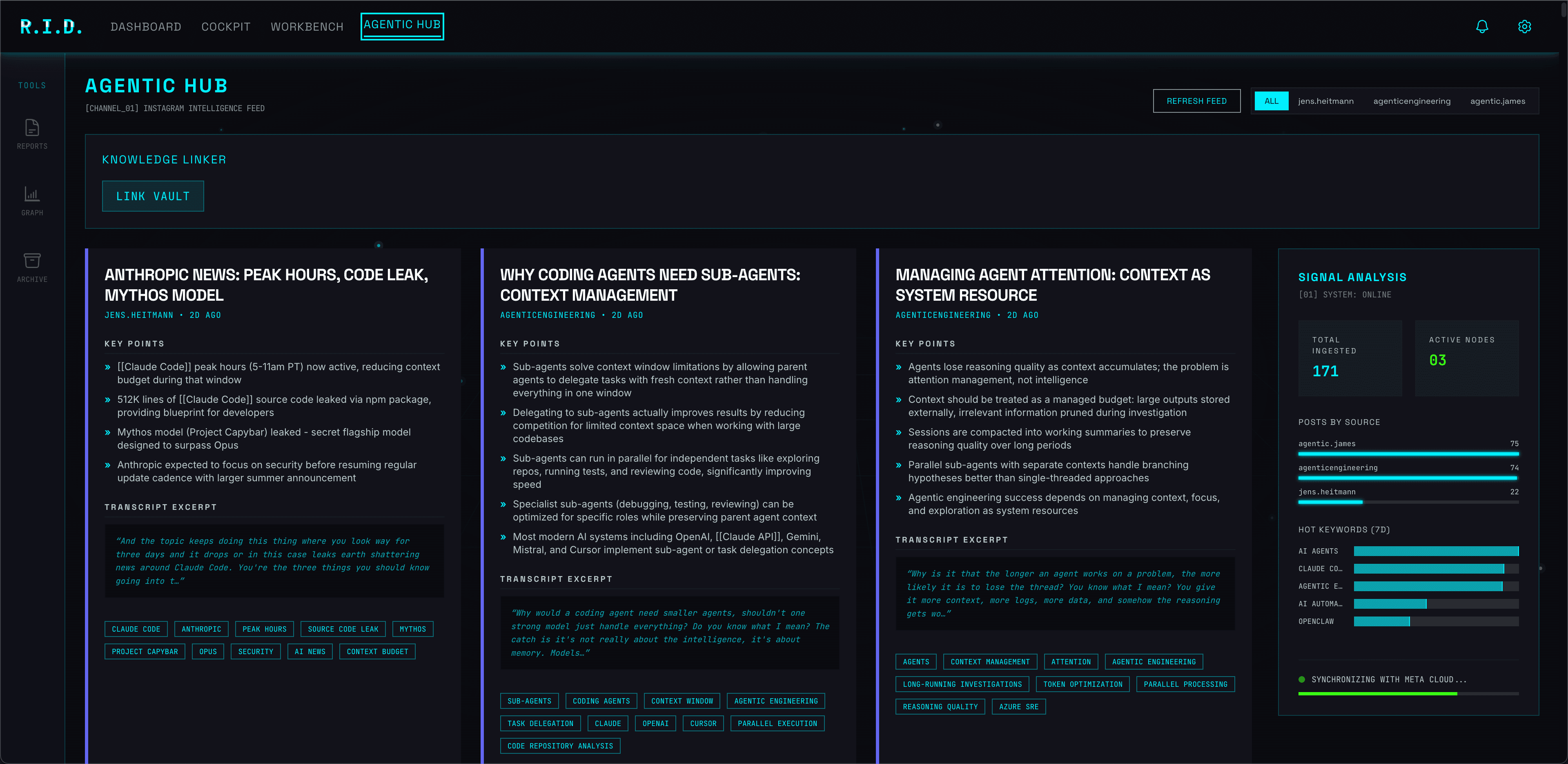Open the WORKBENCH section
This screenshot has height=764, width=1568.
point(307,26)
